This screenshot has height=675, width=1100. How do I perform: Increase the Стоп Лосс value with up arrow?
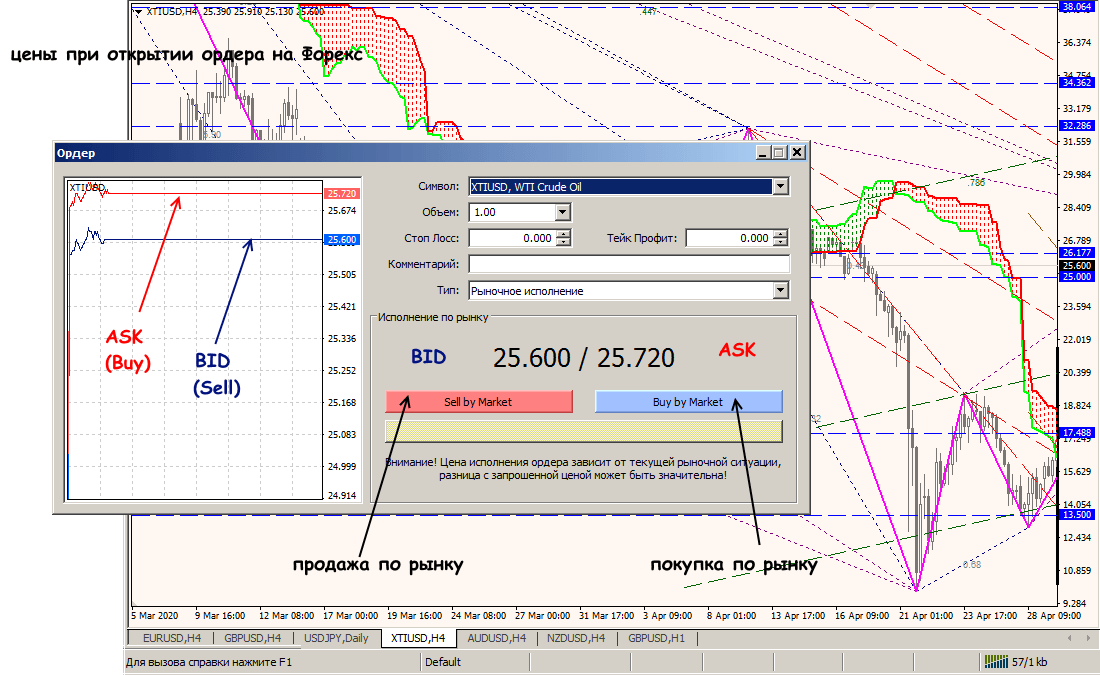[x=563, y=234]
